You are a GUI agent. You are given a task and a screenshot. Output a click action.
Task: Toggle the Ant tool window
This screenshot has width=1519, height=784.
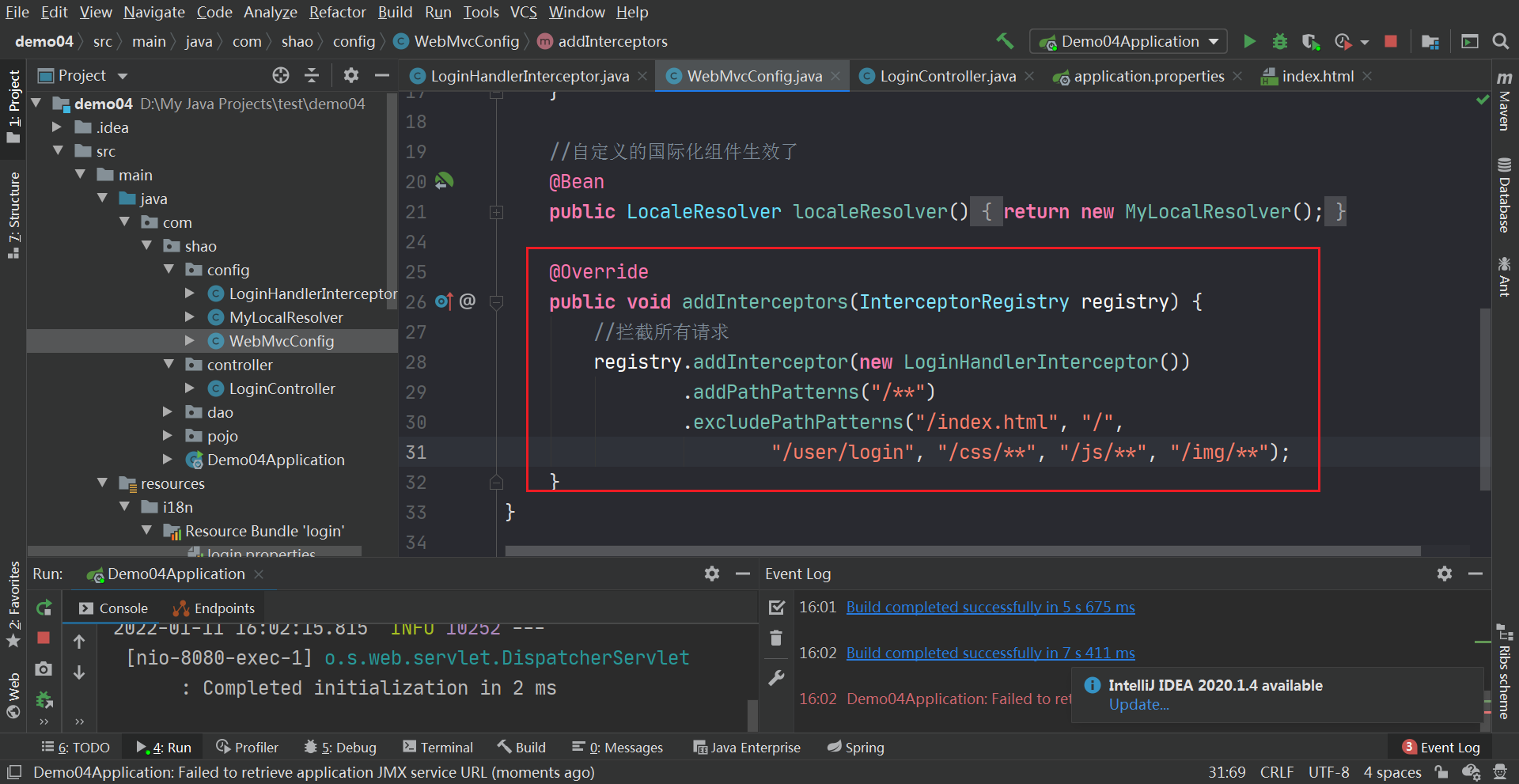coord(1504,276)
